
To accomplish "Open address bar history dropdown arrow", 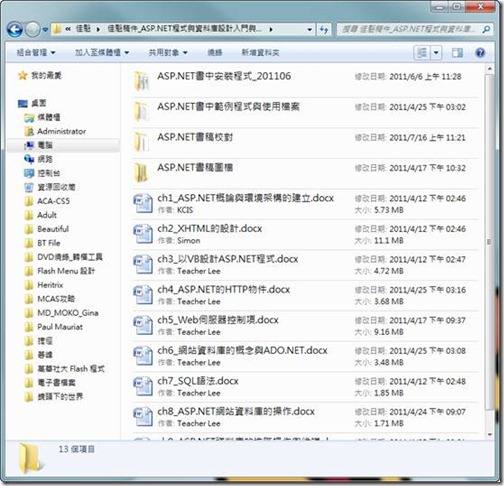I will [309, 30].
